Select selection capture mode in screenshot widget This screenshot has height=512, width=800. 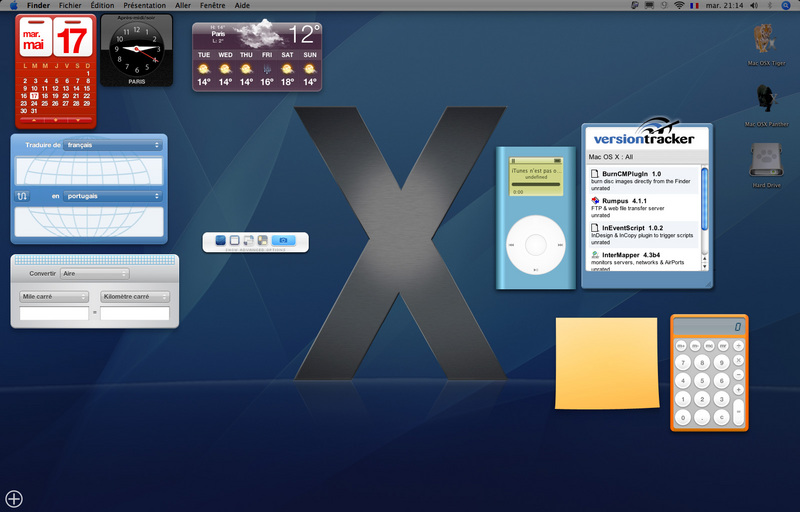click(x=248, y=240)
